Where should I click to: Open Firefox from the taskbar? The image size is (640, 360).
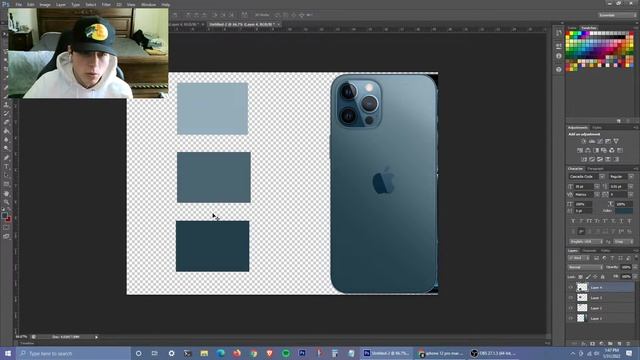pos(237,353)
